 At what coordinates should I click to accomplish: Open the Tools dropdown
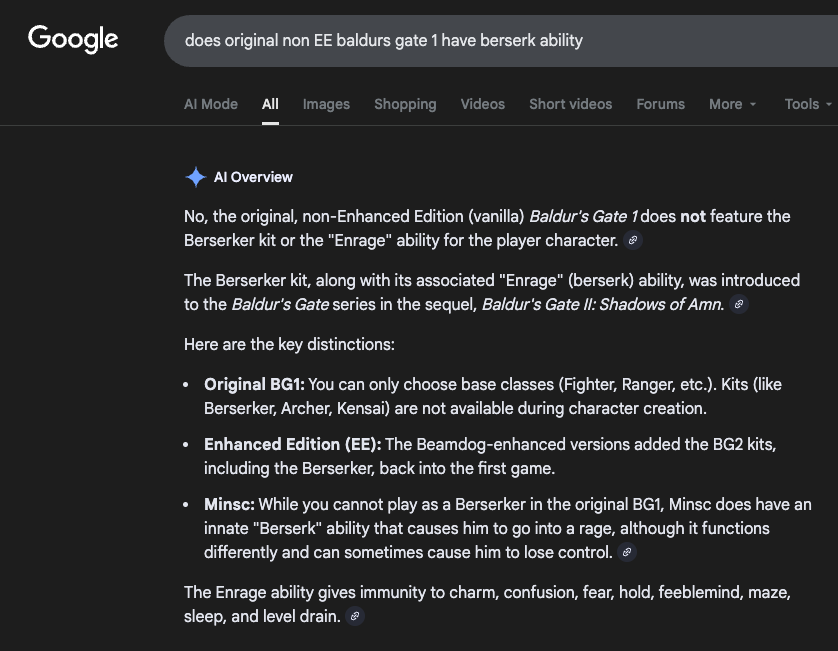(x=808, y=104)
